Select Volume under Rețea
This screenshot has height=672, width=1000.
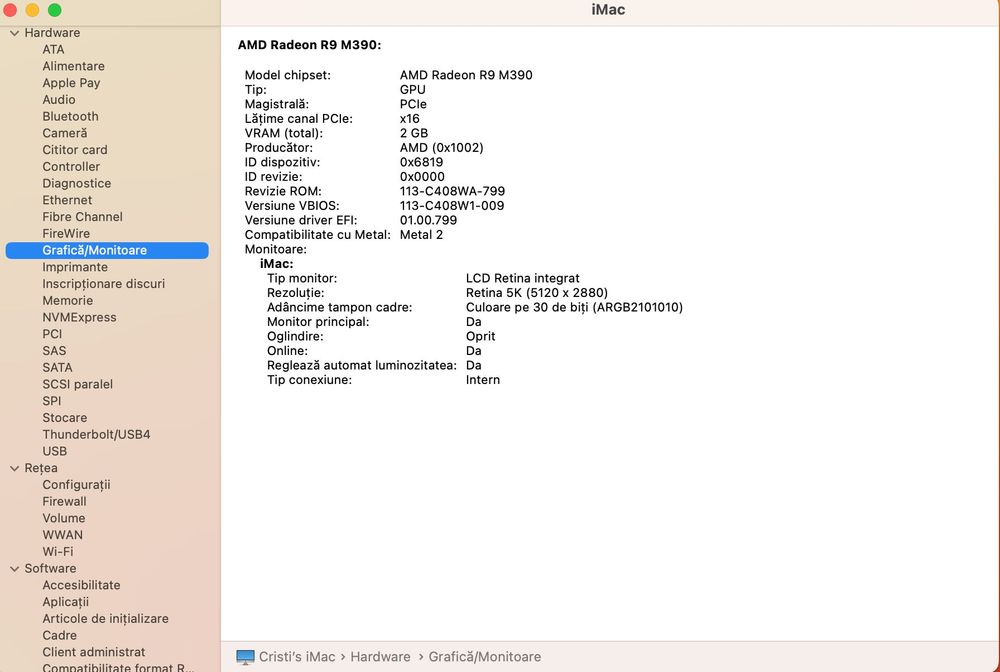coord(64,518)
